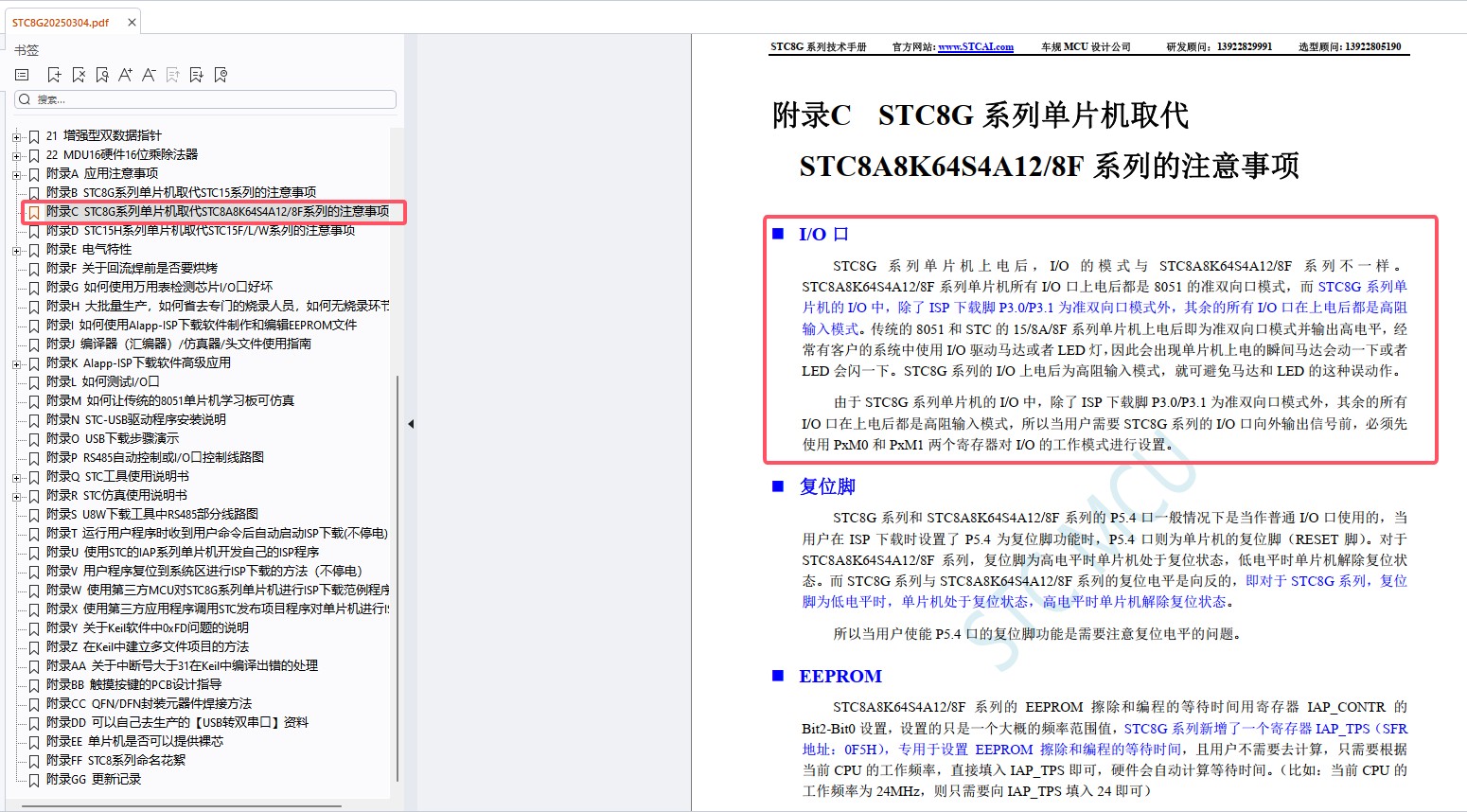This screenshot has width=1467, height=812.
Task: Click the 复位脚 section heading on page
Action: point(827,486)
